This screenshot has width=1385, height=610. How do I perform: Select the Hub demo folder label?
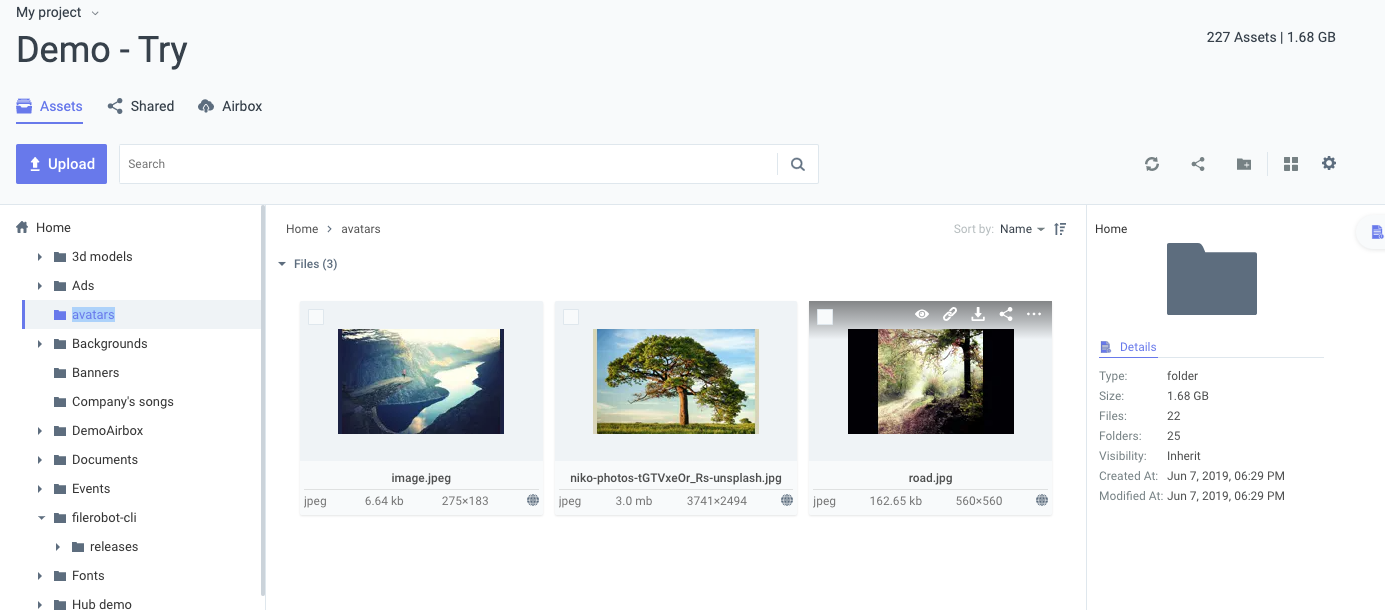pos(102,604)
